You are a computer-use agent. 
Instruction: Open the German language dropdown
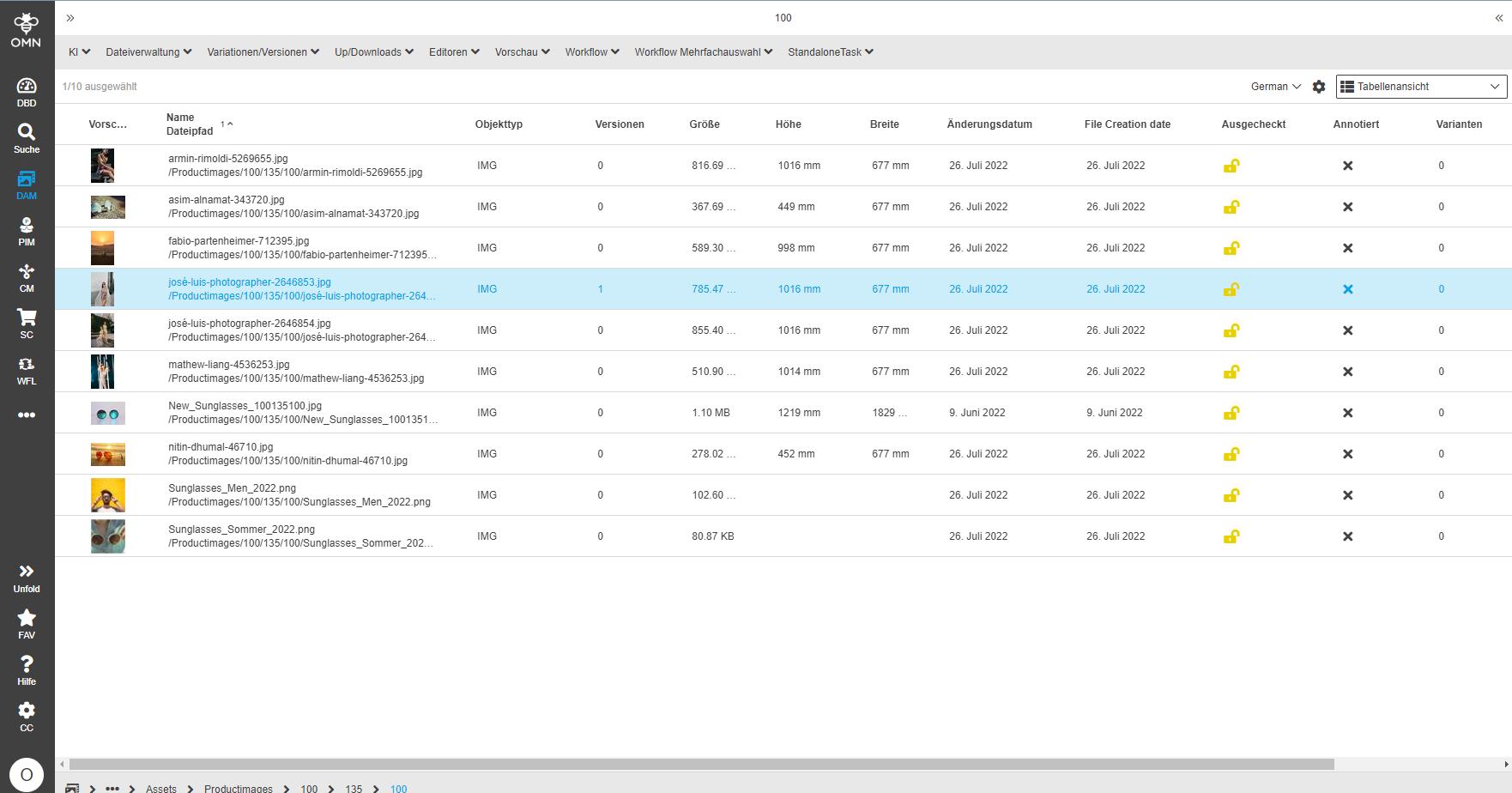[1276, 87]
